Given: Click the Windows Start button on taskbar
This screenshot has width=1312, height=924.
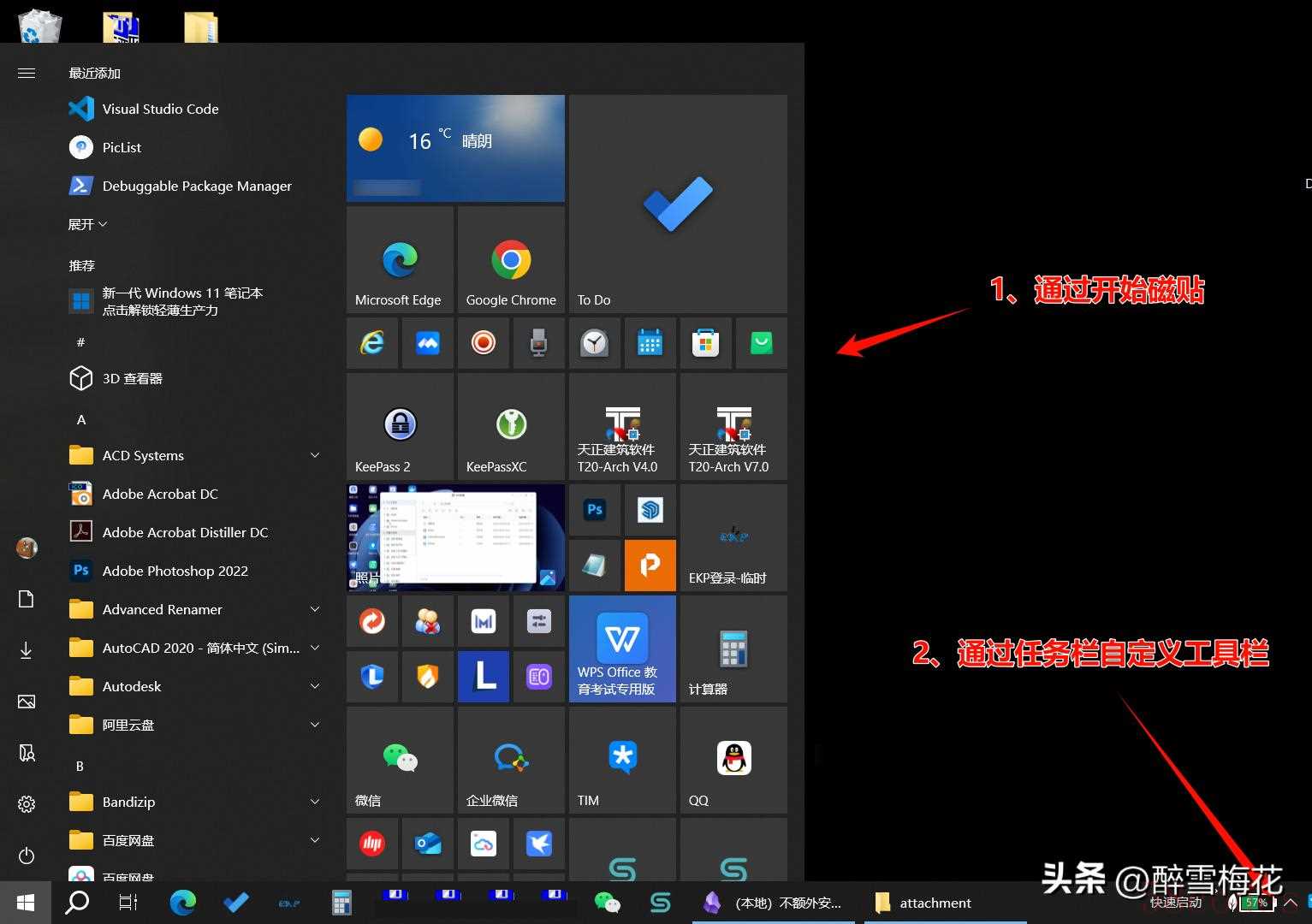Looking at the screenshot, I should pyautogui.click(x=26, y=903).
